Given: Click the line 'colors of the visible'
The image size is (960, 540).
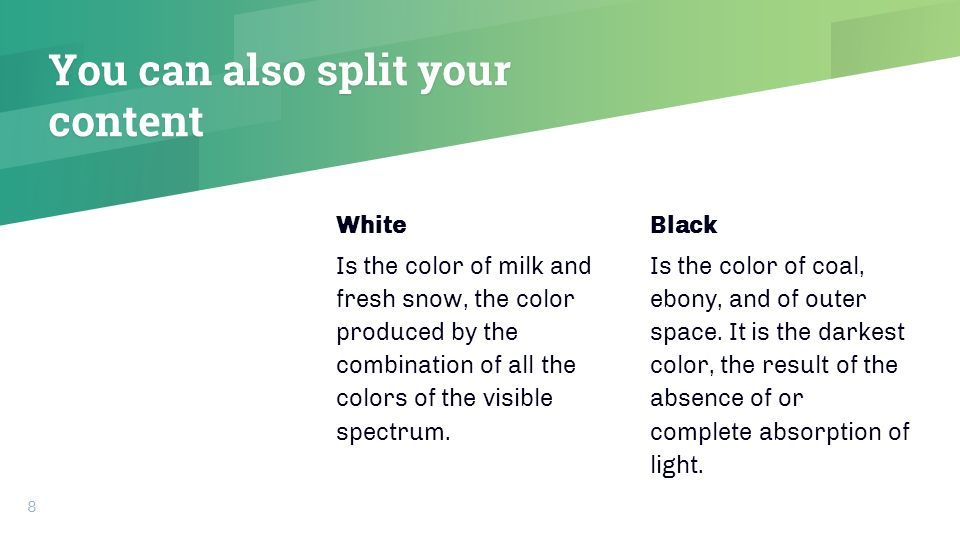Looking at the screenshot, I should pos(444,398).
